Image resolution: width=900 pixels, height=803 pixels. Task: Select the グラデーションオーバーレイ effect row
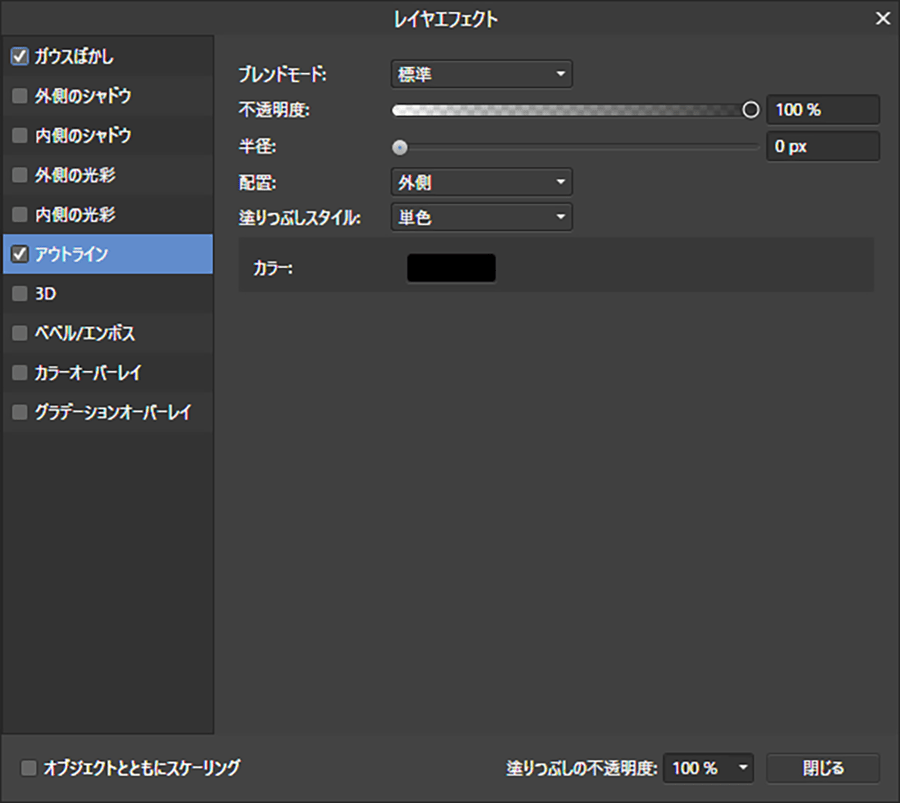pos(108,412)
